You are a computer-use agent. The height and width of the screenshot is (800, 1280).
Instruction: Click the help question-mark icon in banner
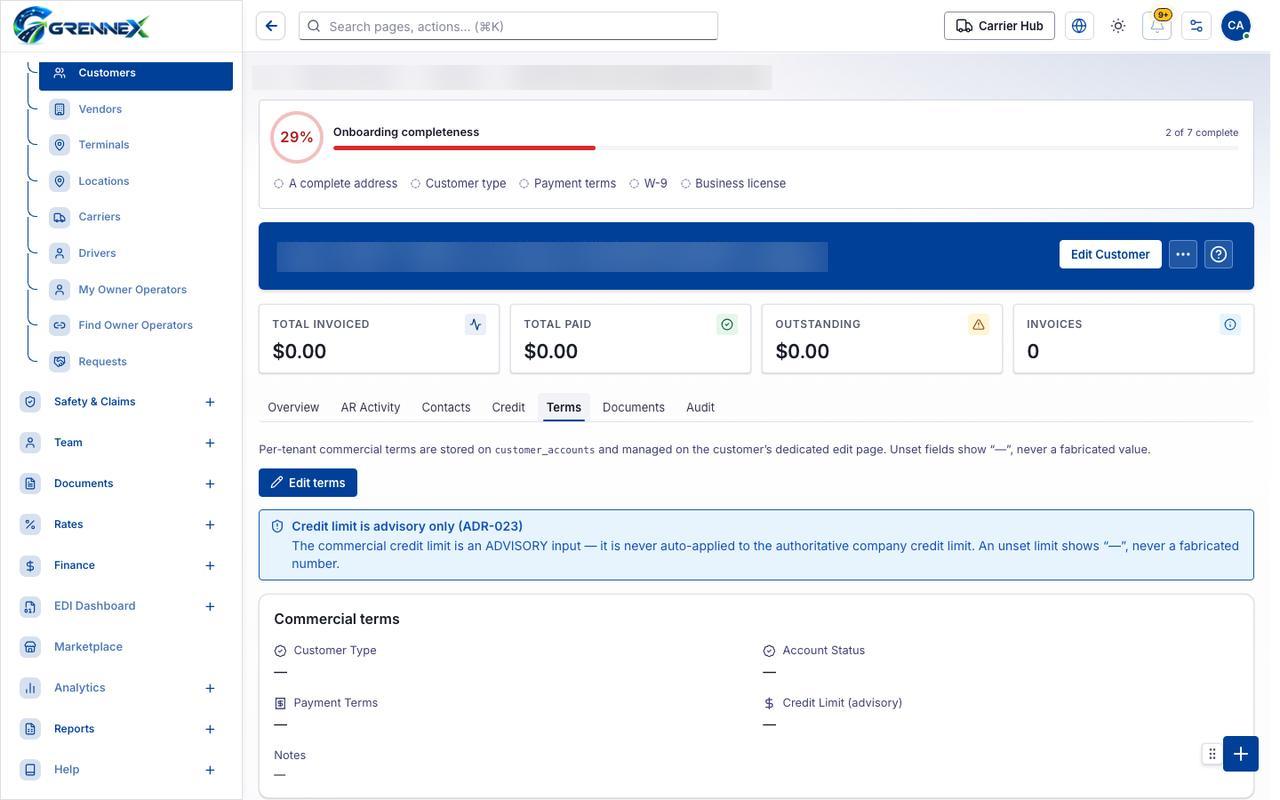1218,254
